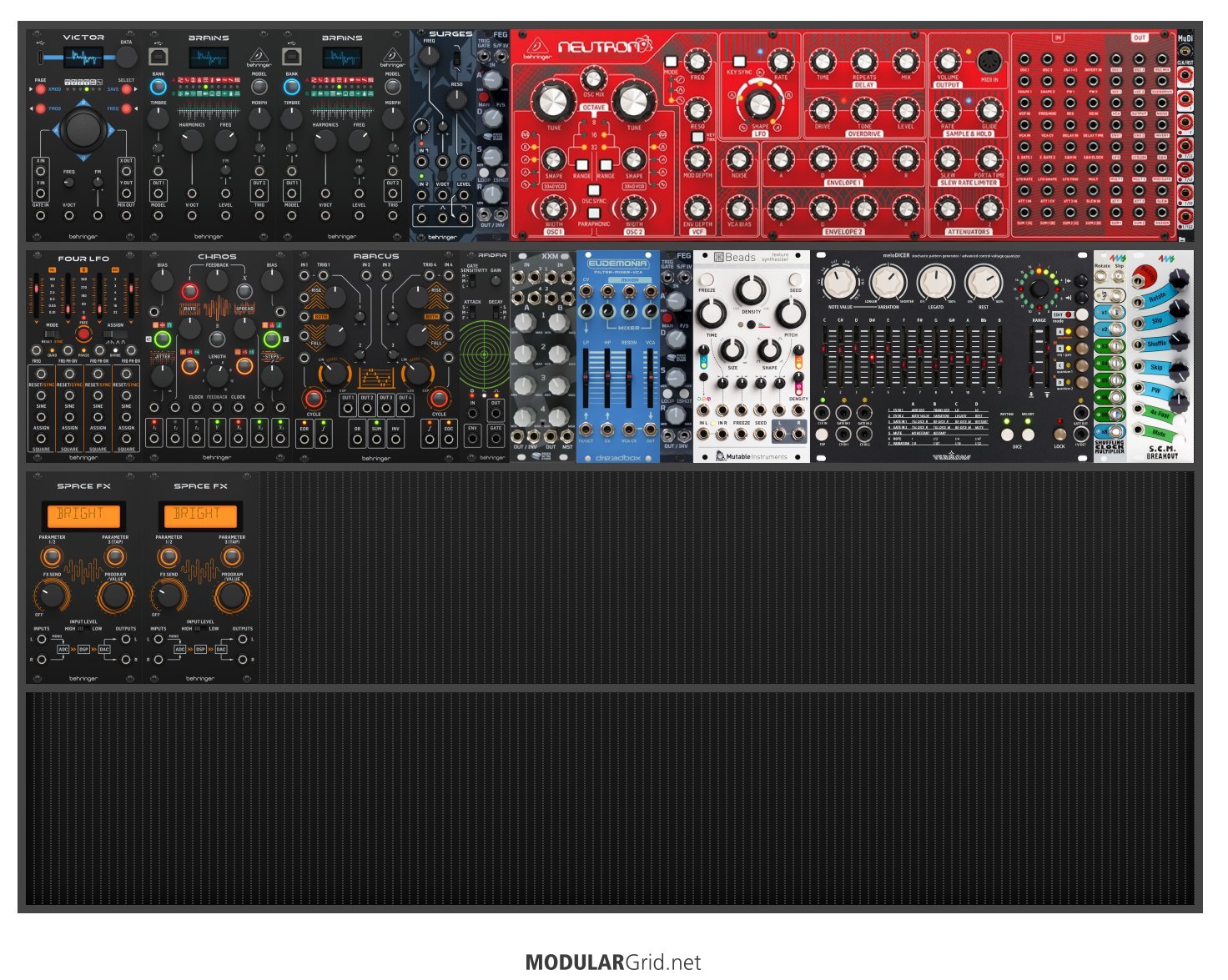Click the Neutron LFO SHAPE knob
Image resolution: width=1228 pixels, height=980 pixels.
pos(760,104)
